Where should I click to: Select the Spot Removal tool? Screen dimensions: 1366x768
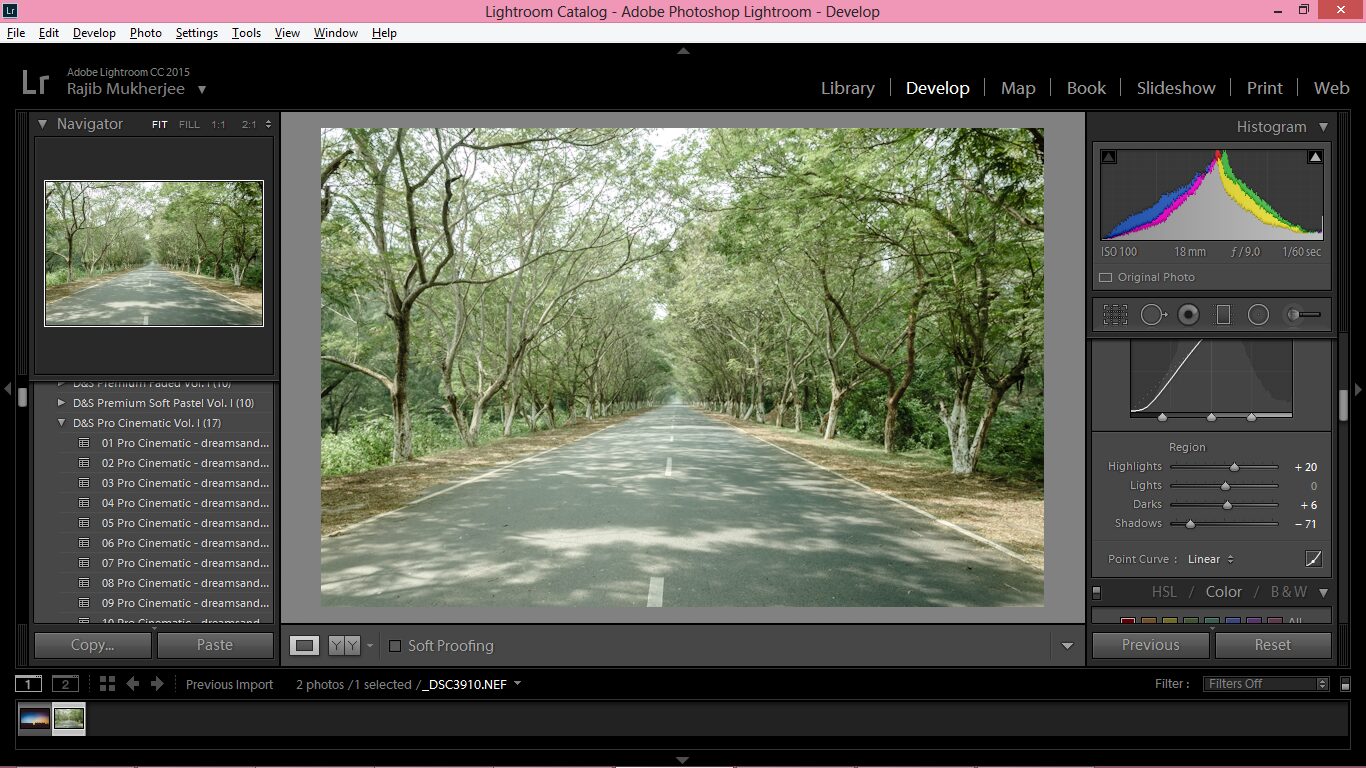pyautogui.click(x=1153, y=315)
